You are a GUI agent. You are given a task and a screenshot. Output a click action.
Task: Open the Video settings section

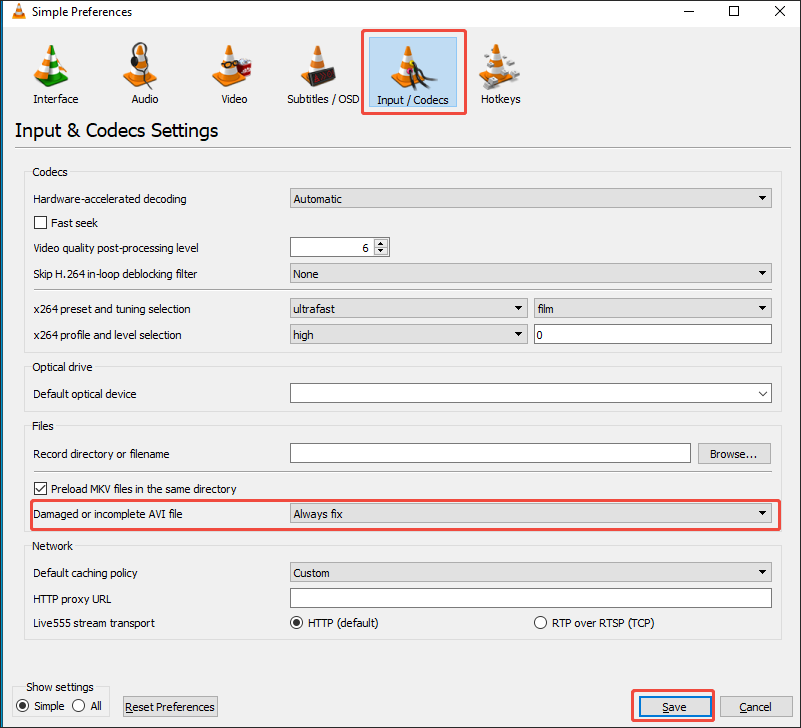pos(231,70)
